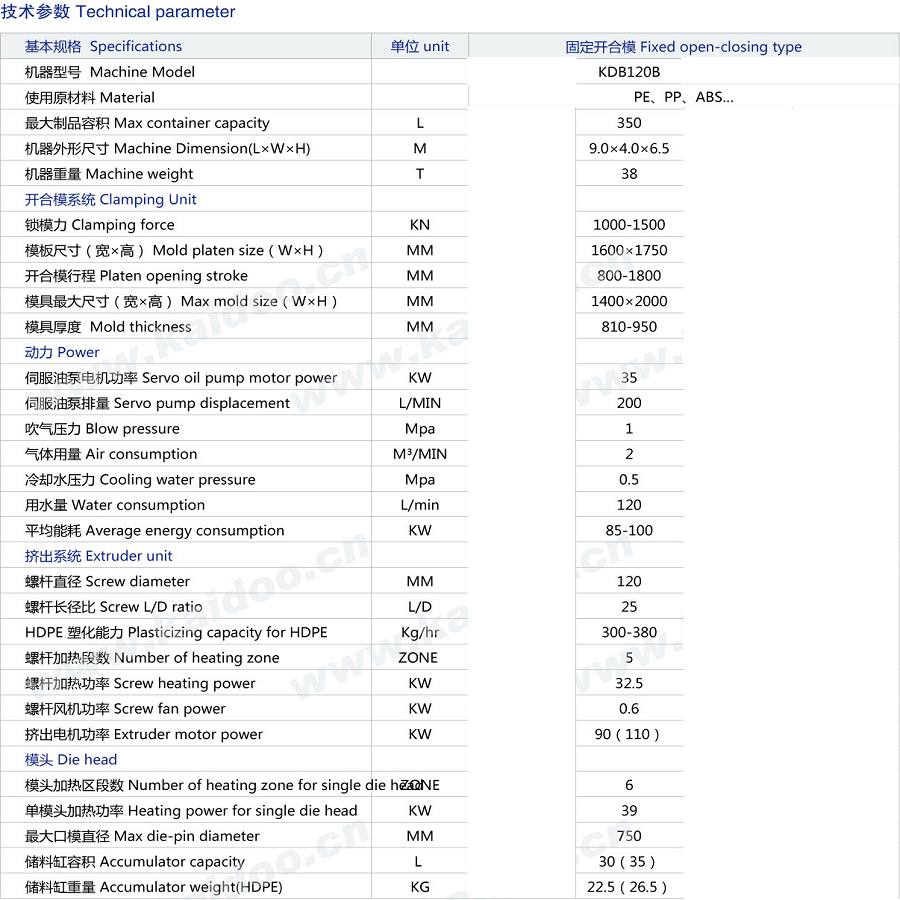Select the max mold size value "1400×2000"
The height and width of the screenshot is (900, 900).
[629, 301]
